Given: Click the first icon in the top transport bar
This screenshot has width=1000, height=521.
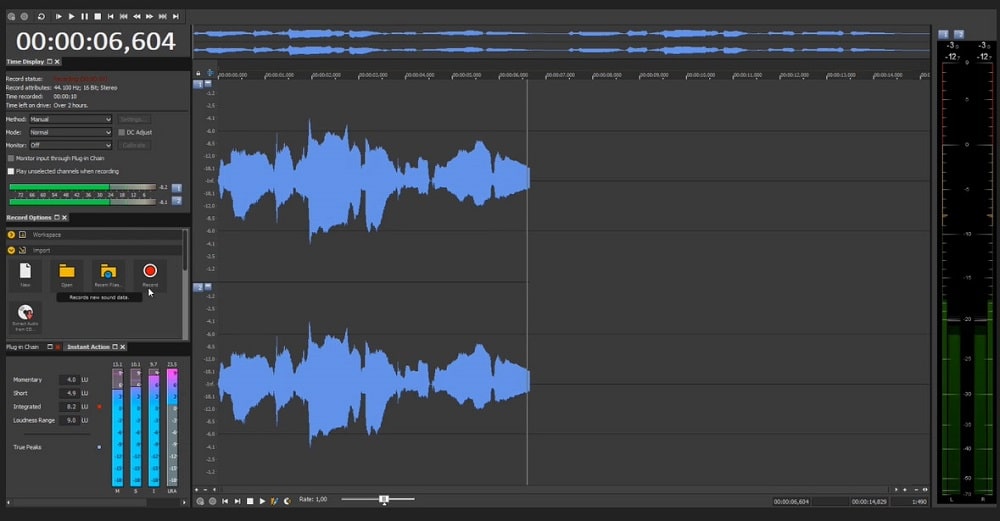Looking at the screenshot, I should 11,17.
